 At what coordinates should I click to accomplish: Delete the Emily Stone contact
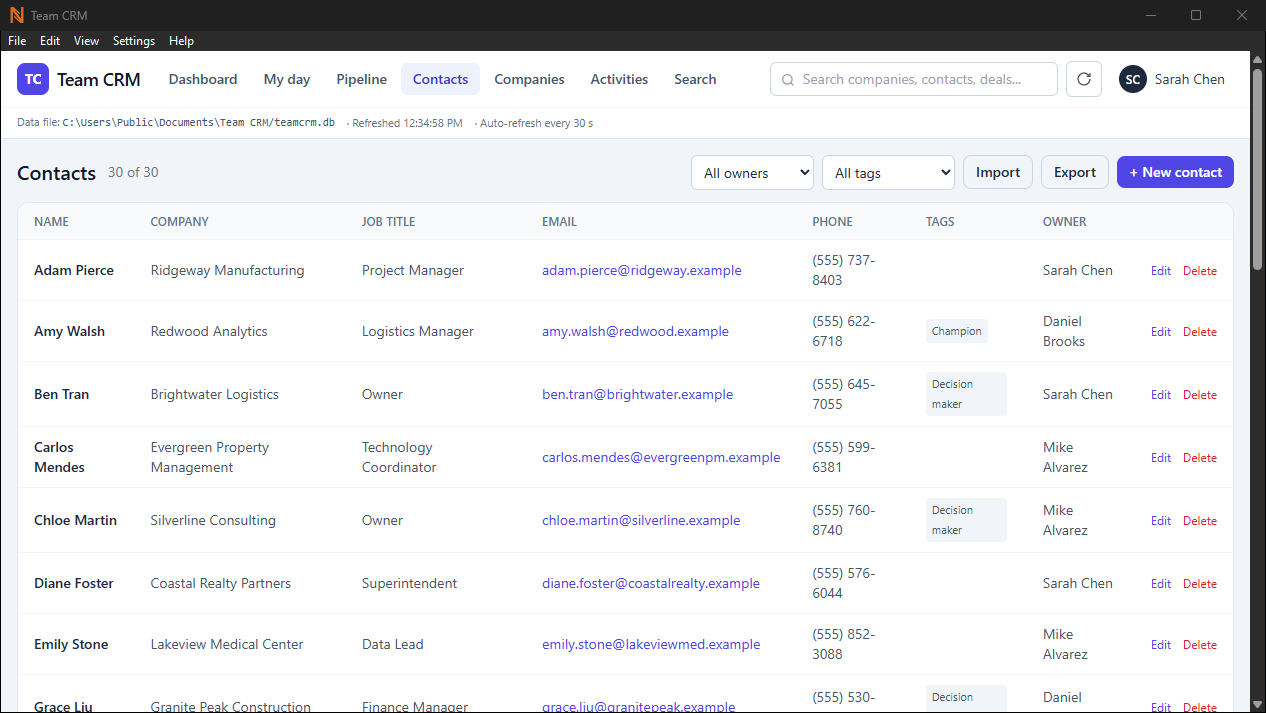pyautogui.click(x=1200, y=645)
